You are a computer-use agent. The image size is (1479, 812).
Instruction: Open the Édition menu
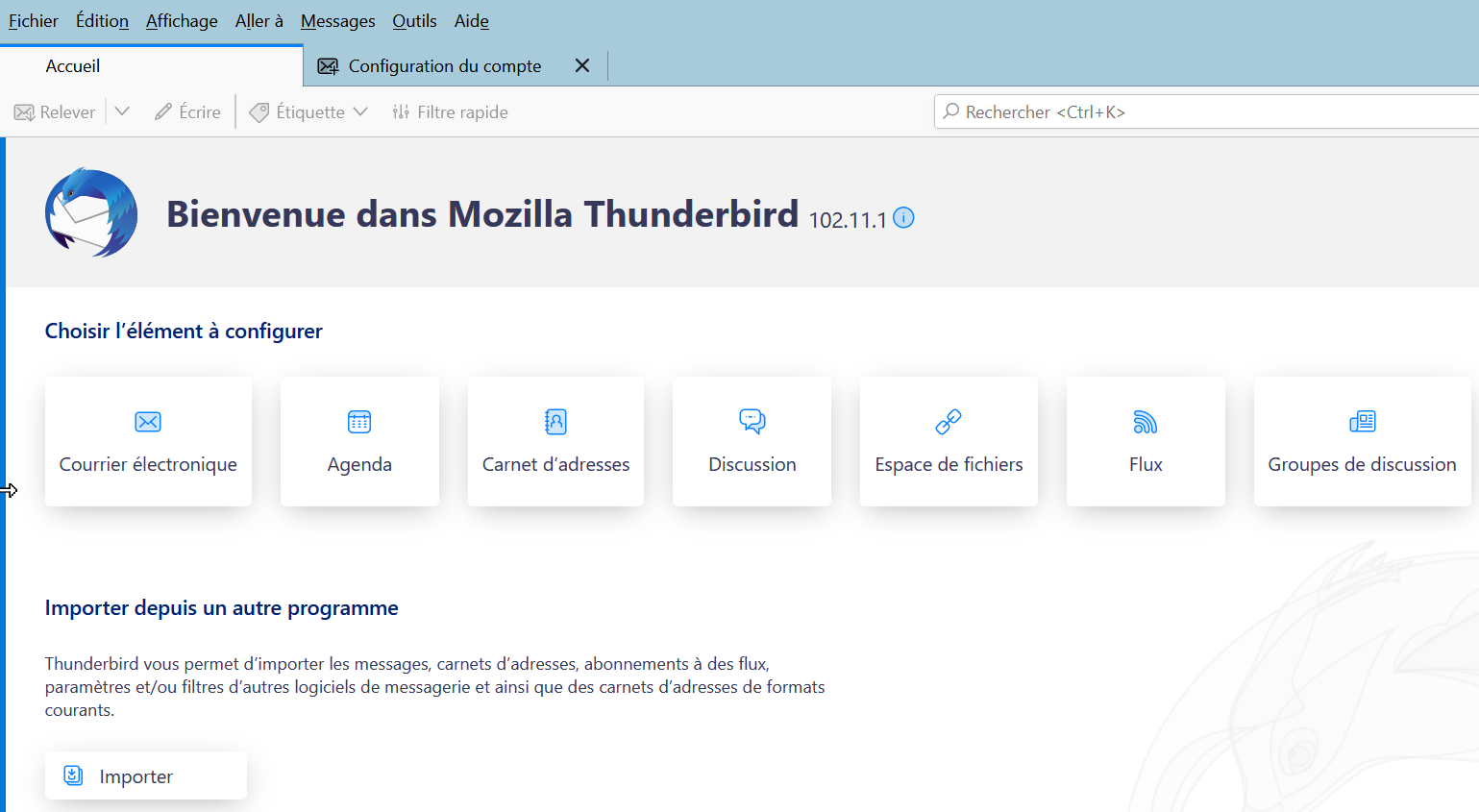pos(102,21)
